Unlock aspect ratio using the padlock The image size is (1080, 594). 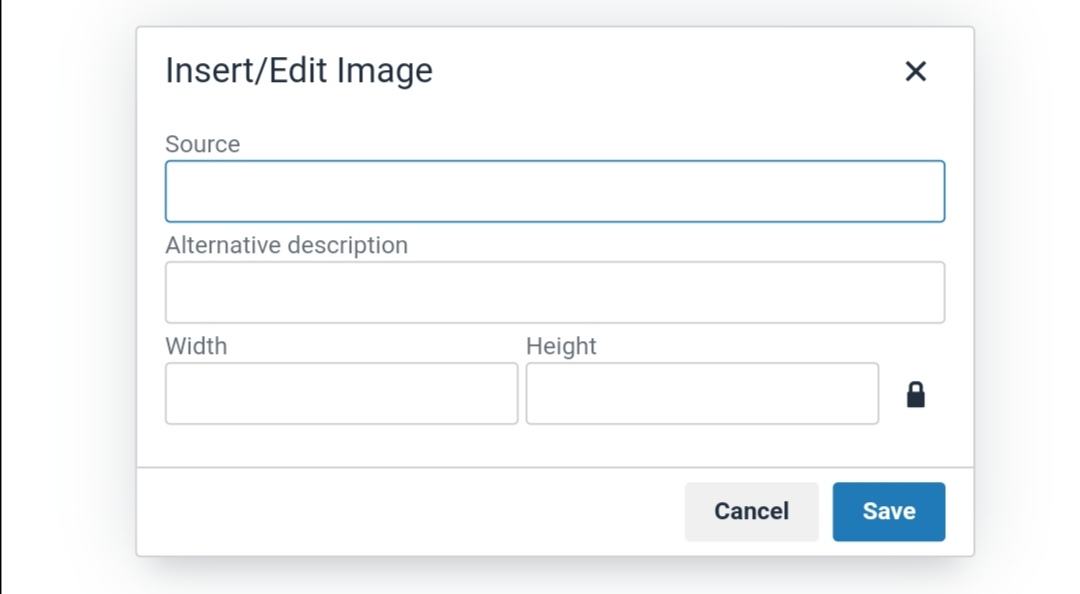tap(915, 394)
